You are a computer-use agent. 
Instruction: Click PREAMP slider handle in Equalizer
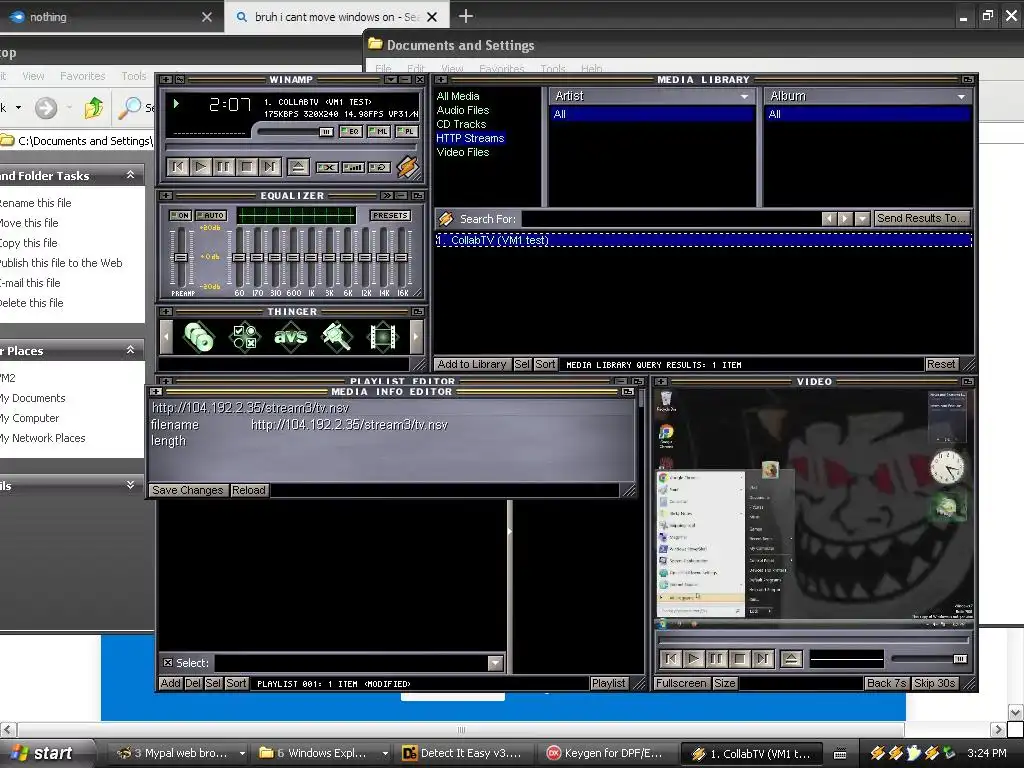coord(180,257)
